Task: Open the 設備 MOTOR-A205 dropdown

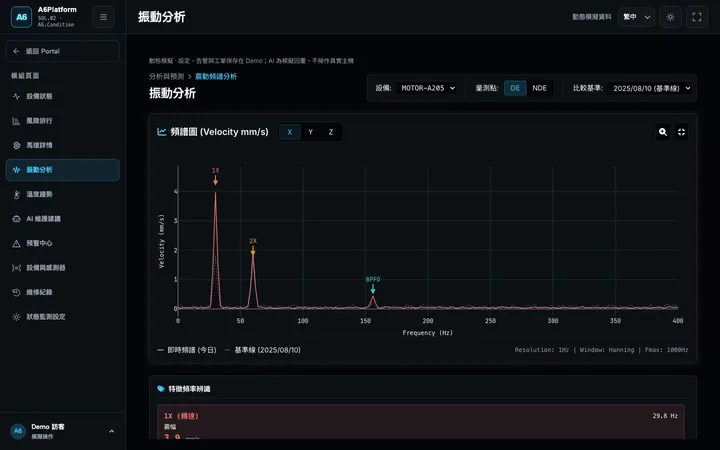Action: [426, 88]
